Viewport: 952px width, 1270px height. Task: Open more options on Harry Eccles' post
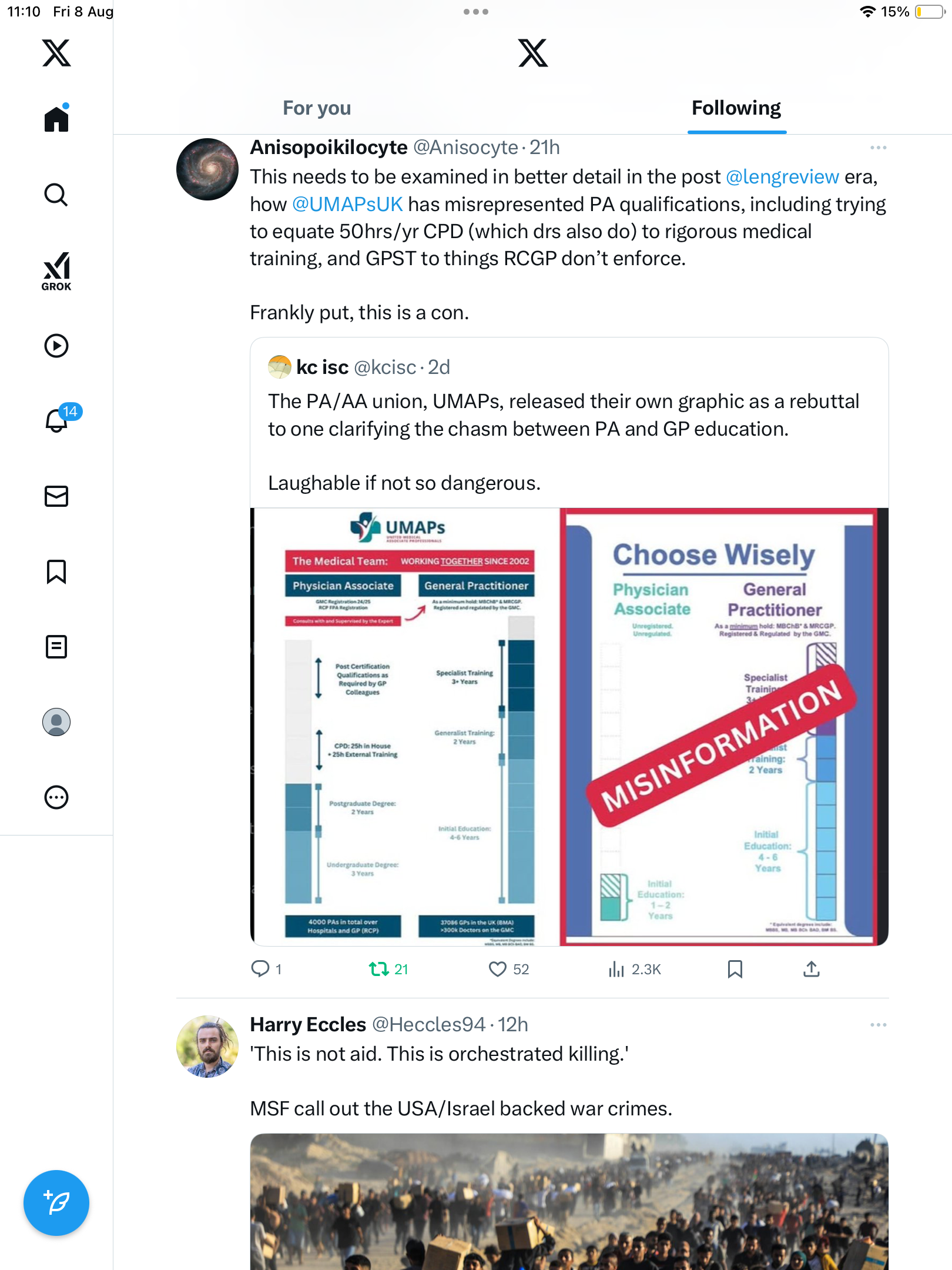pos(879,1025)
